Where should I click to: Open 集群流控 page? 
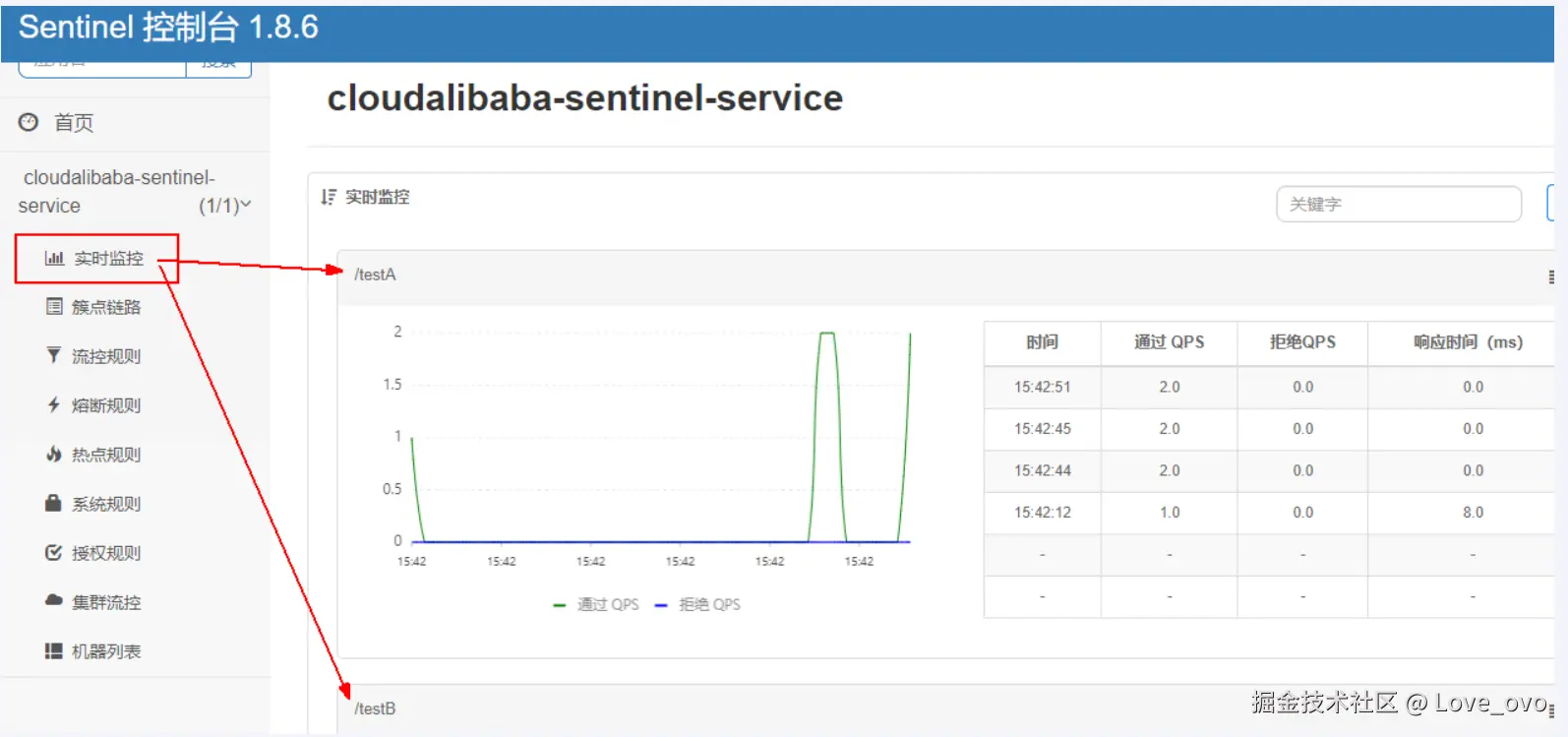tap(106, 602)
